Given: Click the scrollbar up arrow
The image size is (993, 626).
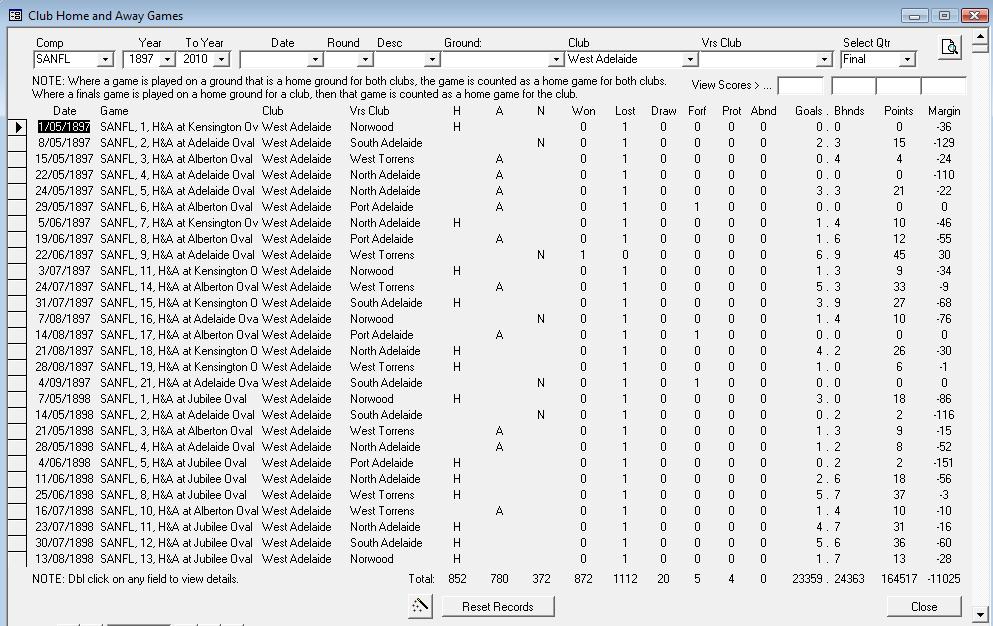Looking at the screenshot, I should [980, 39].
